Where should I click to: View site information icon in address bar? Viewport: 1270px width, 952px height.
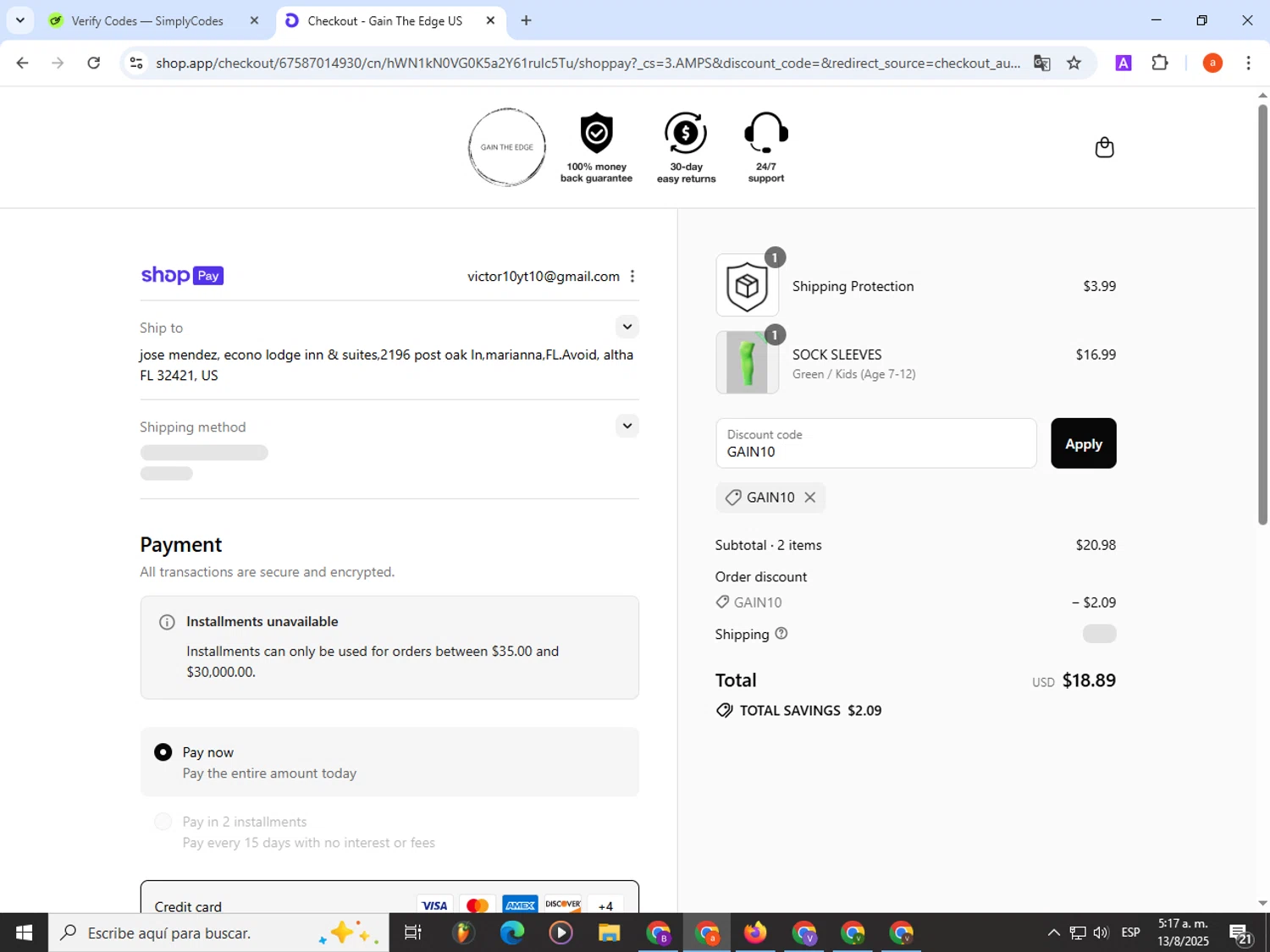(136, 63)
